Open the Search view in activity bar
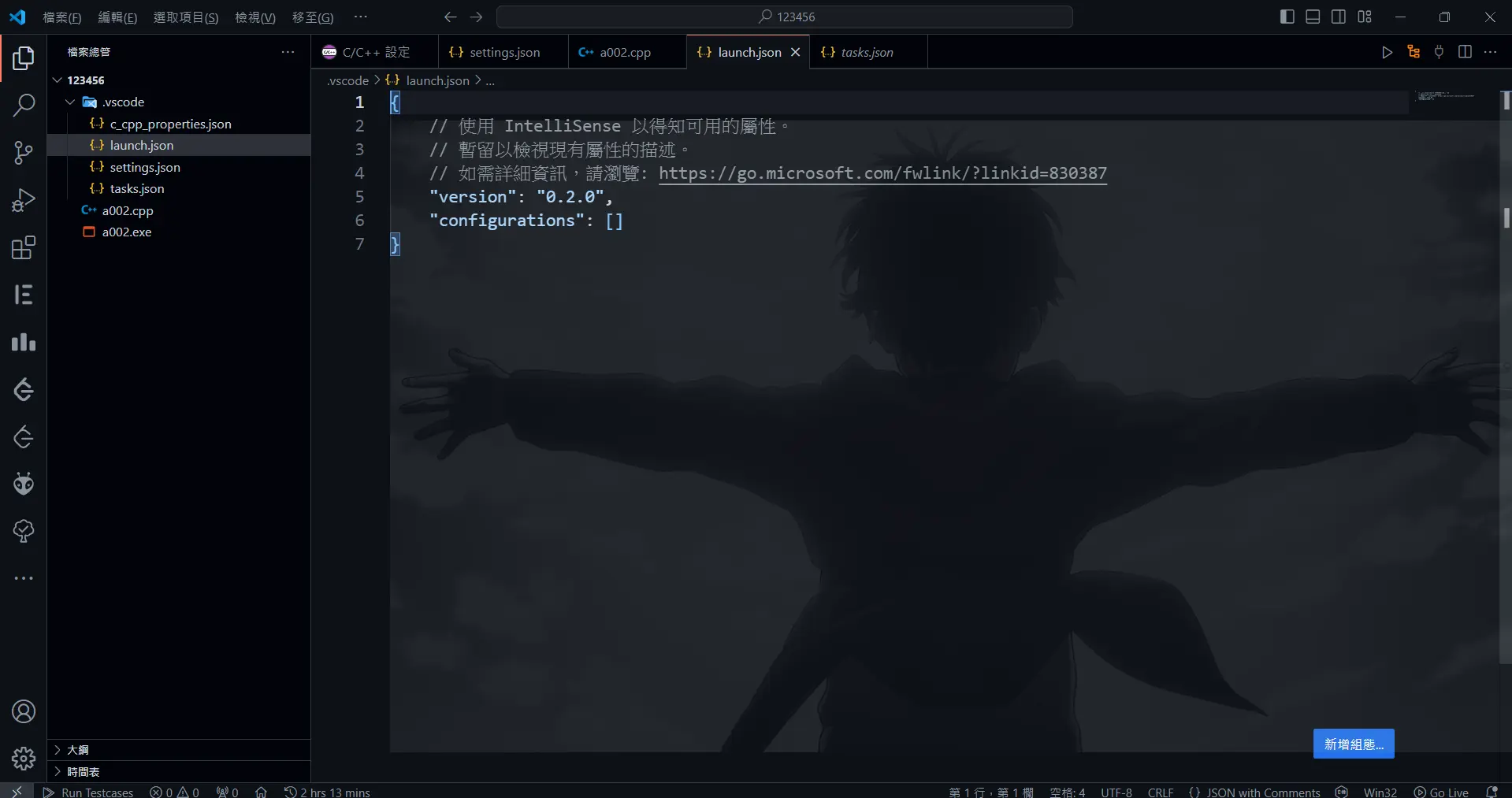This screenshot has height=798, width=1512. pyautogui.click(x=24, y=105)
